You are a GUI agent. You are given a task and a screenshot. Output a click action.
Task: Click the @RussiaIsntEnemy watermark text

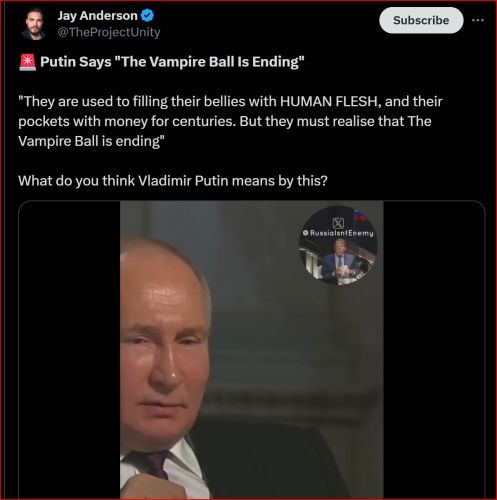(x=338, y=233)
